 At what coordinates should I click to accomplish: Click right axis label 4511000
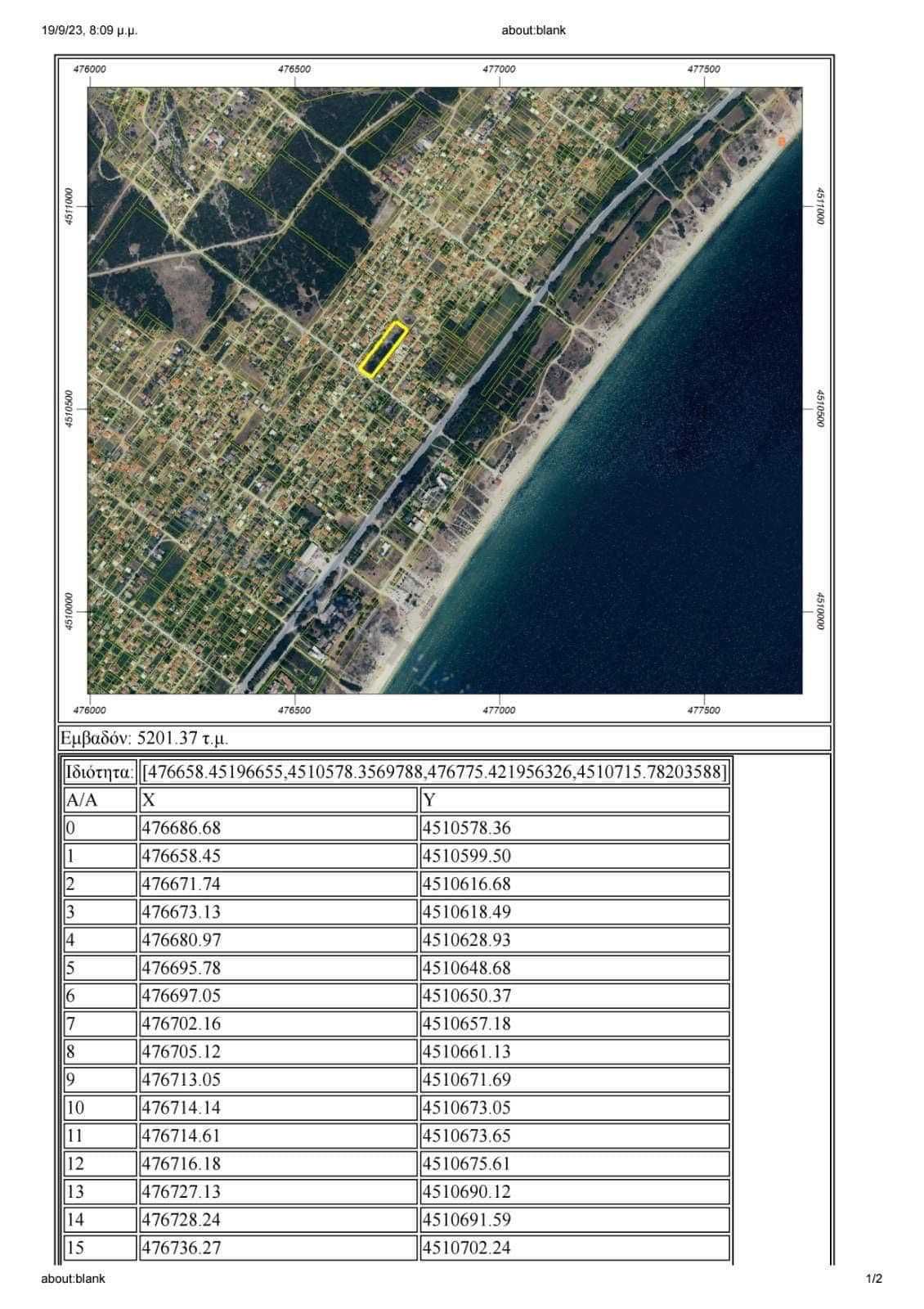click(820, 206)
